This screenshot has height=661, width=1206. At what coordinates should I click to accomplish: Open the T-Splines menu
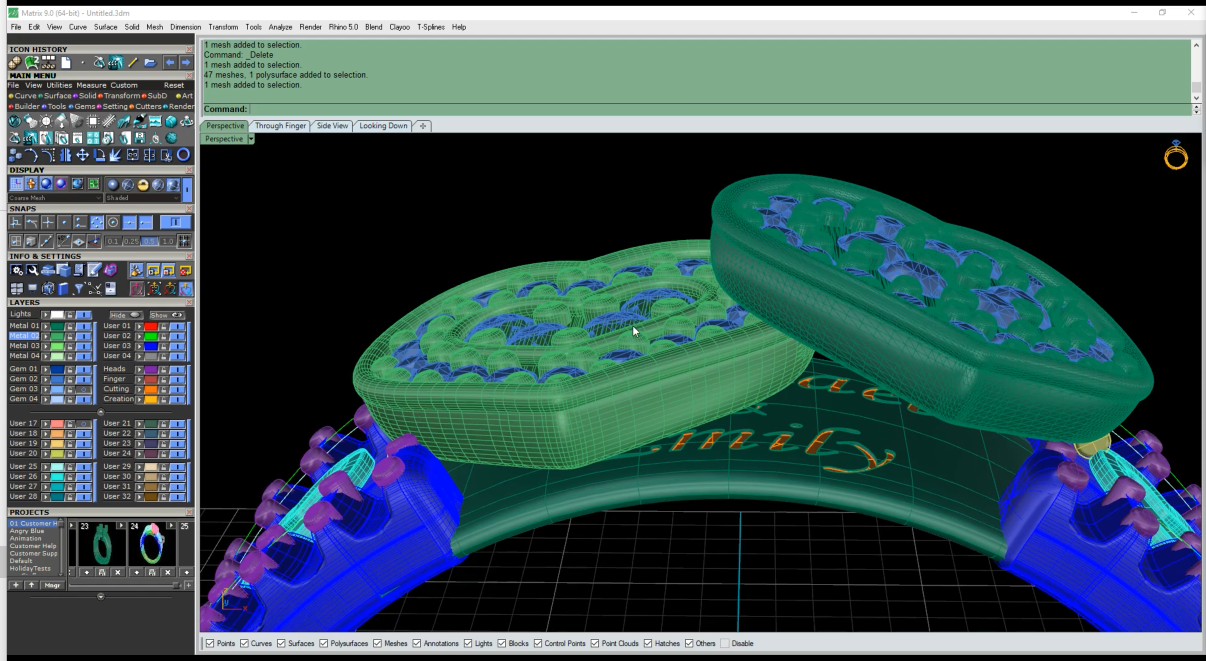click(x=431, y=27)
